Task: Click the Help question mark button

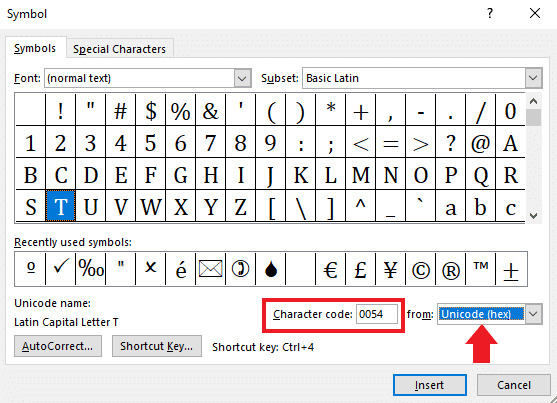Action: [490, 14]
